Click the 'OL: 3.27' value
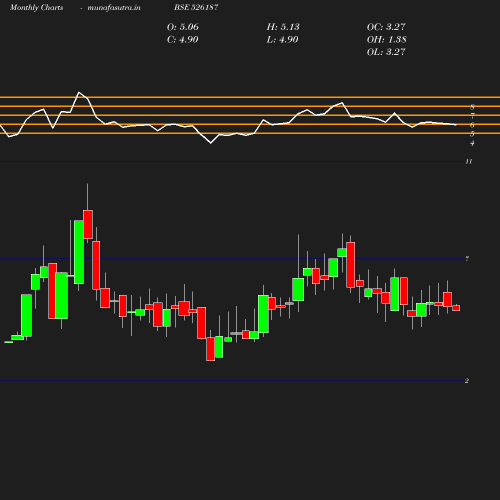500x500 pixels. (x=386, y=52)
